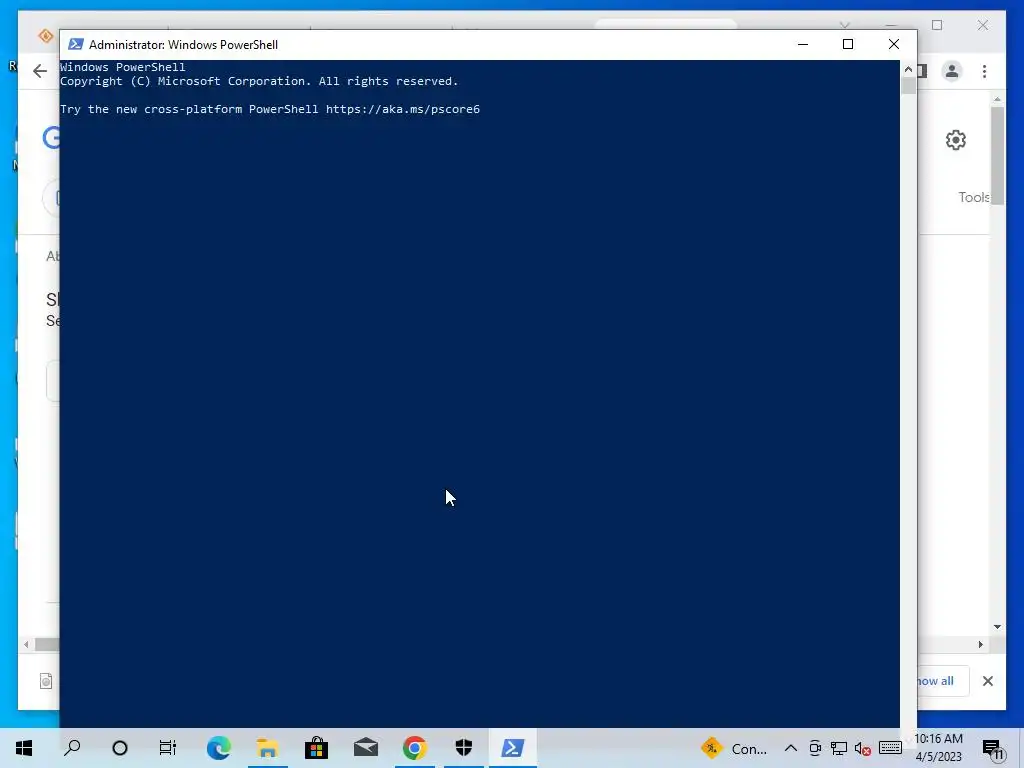1024x768 pixels.
Task: Launch Microsoft Edge from the taskbar
Action: point(218,748)
